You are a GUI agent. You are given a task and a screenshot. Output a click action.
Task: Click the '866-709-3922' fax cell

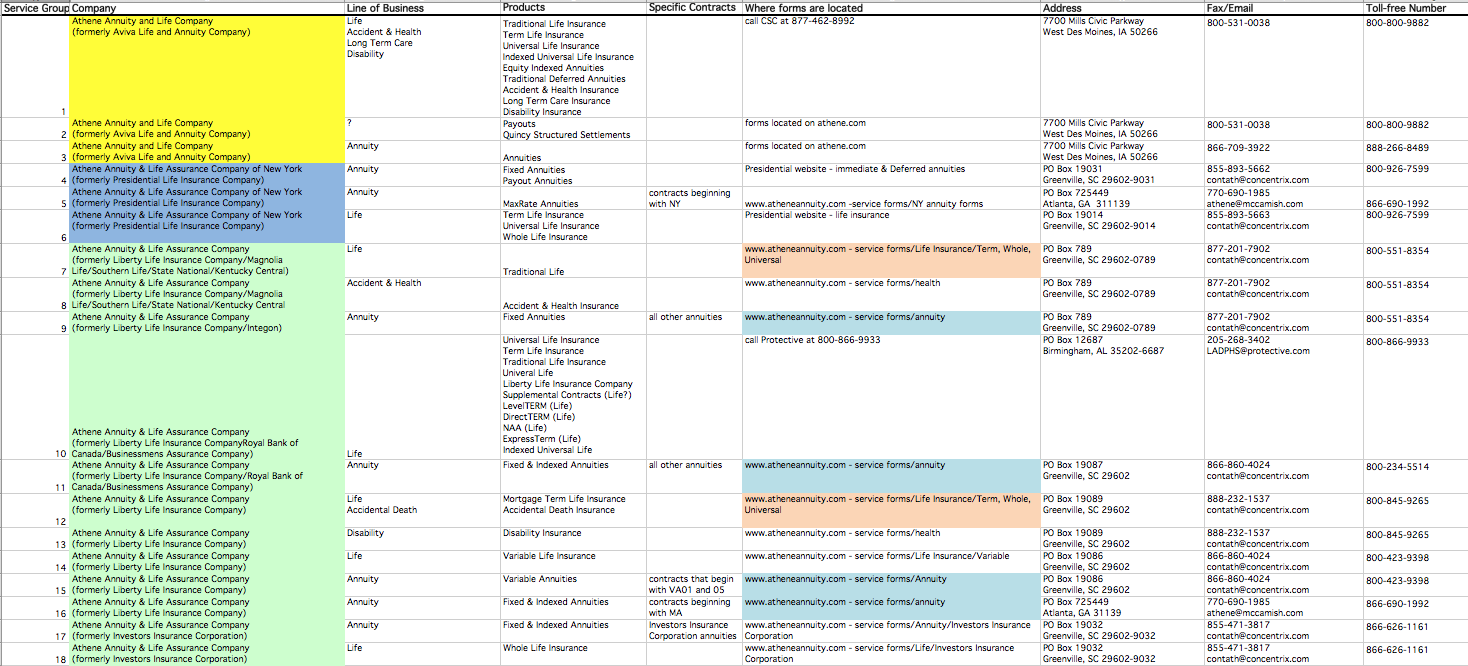[1283, 152]
